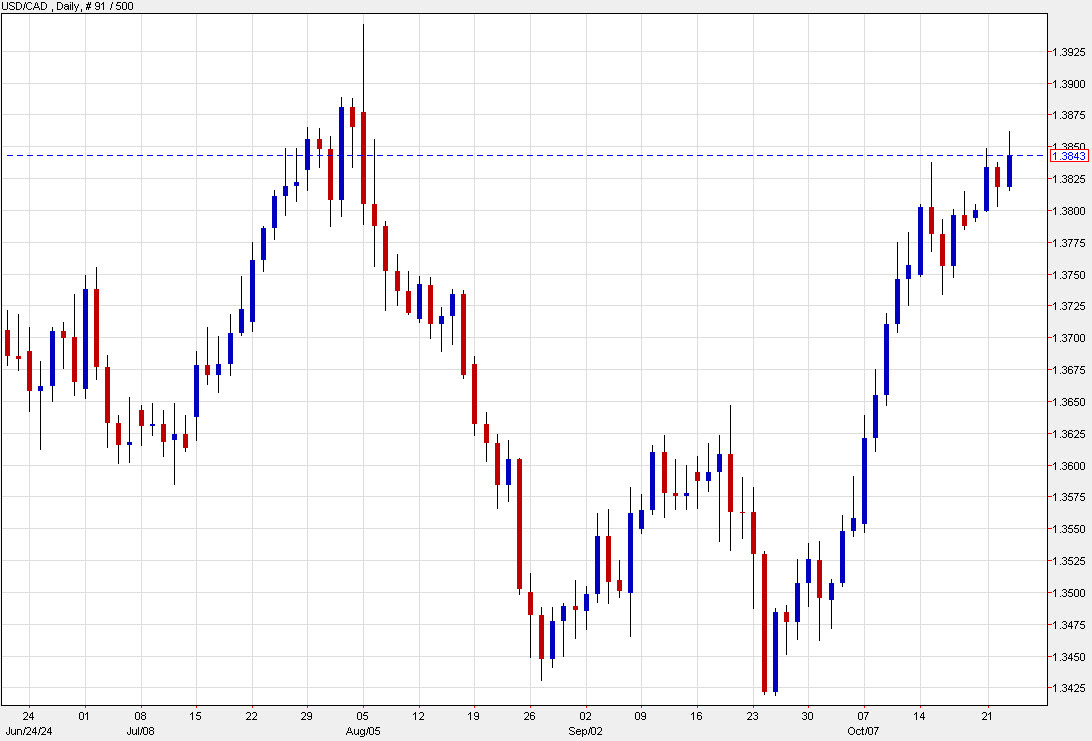Image resolution: width=1092 pixels, height=741 pixels.
Task: Click the Jul/08 date label
Action: (140, 731)
